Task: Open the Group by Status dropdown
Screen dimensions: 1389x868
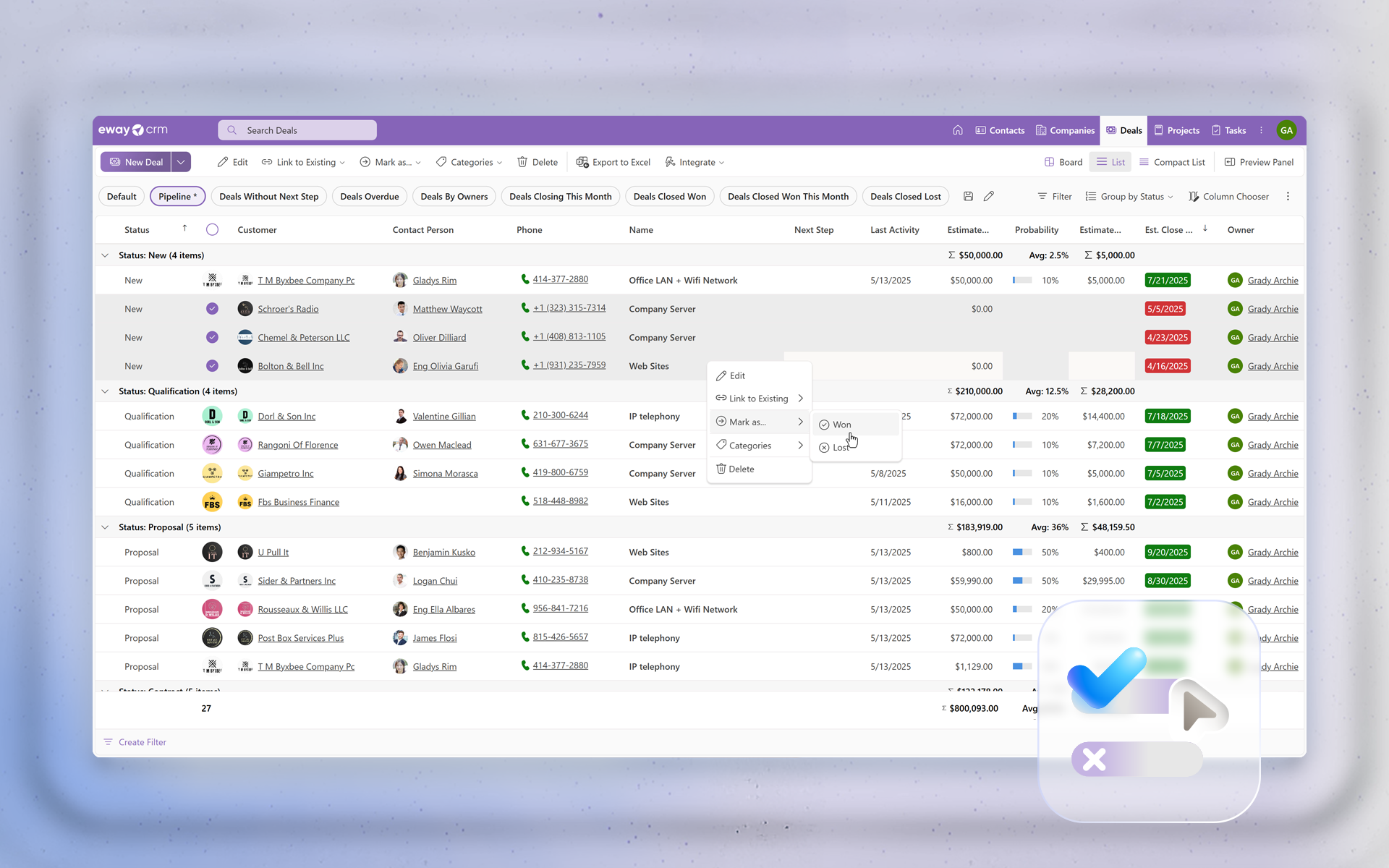Action: [1129, 196]
